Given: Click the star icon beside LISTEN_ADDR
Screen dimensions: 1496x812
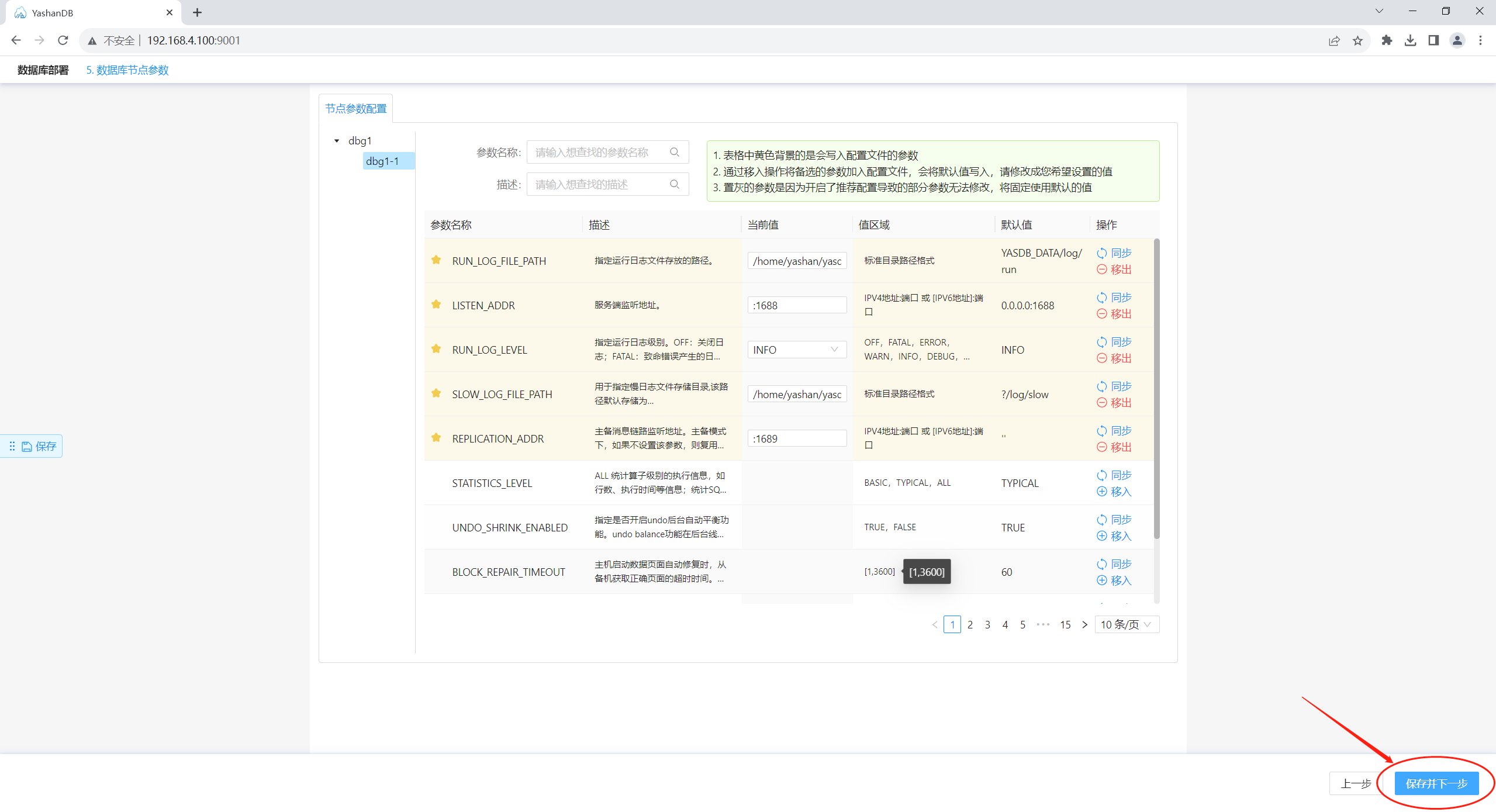Looking at the screenshot, I should pyautogui.click(x=436, y=305).
